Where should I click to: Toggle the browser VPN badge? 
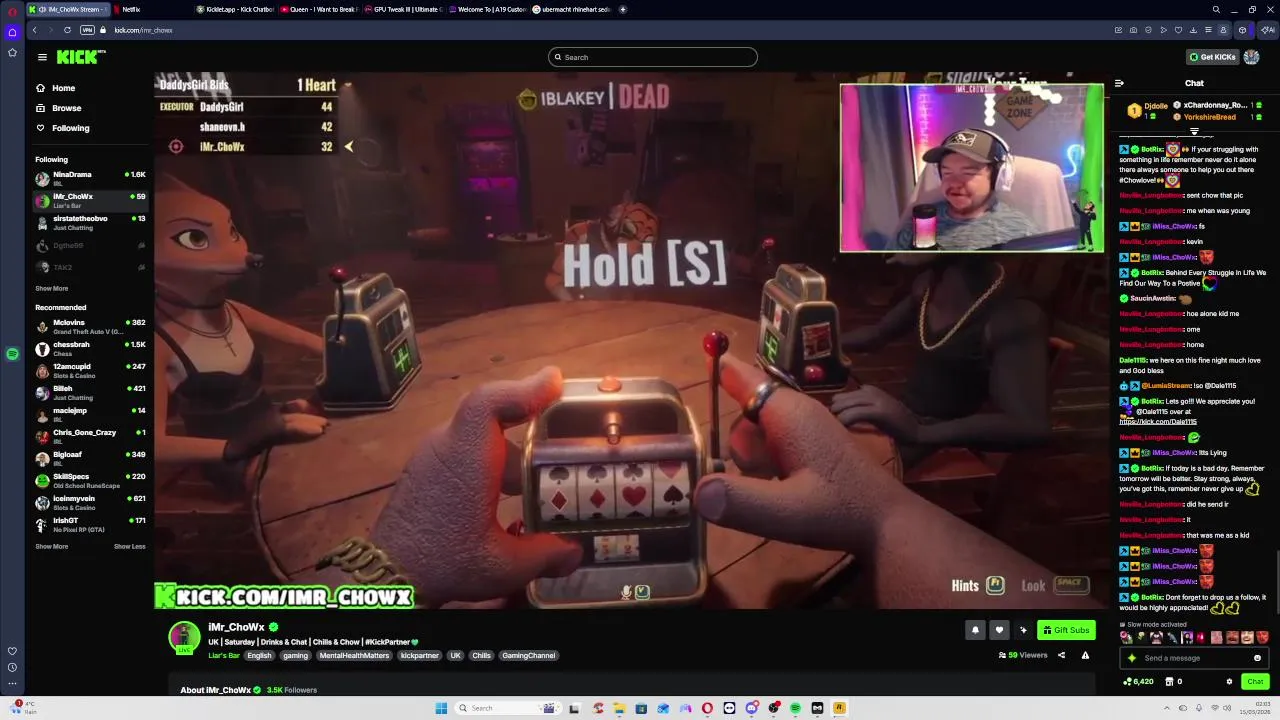(x=87, y=30)
